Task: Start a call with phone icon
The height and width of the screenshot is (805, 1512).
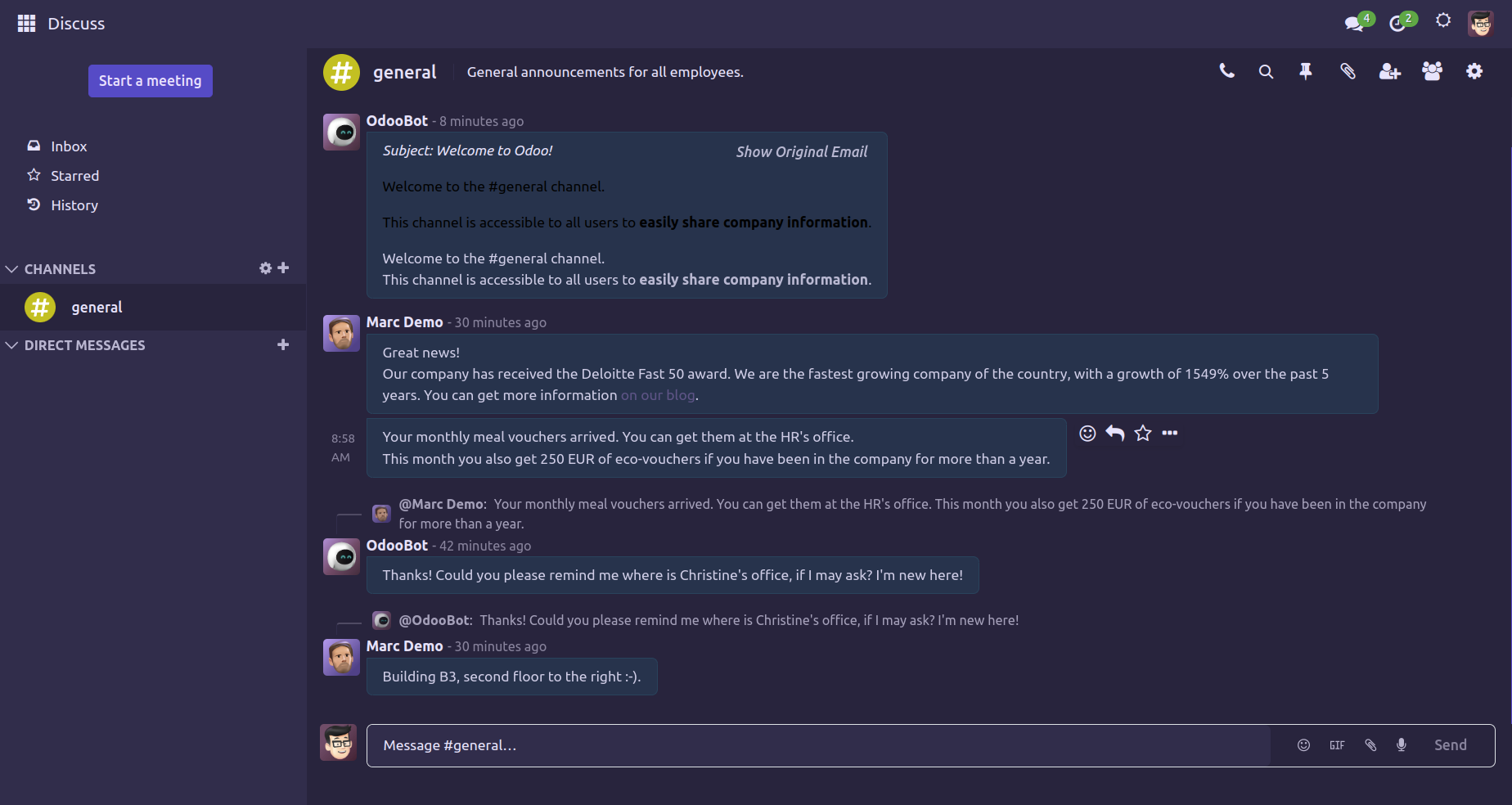Action: 1226,71
